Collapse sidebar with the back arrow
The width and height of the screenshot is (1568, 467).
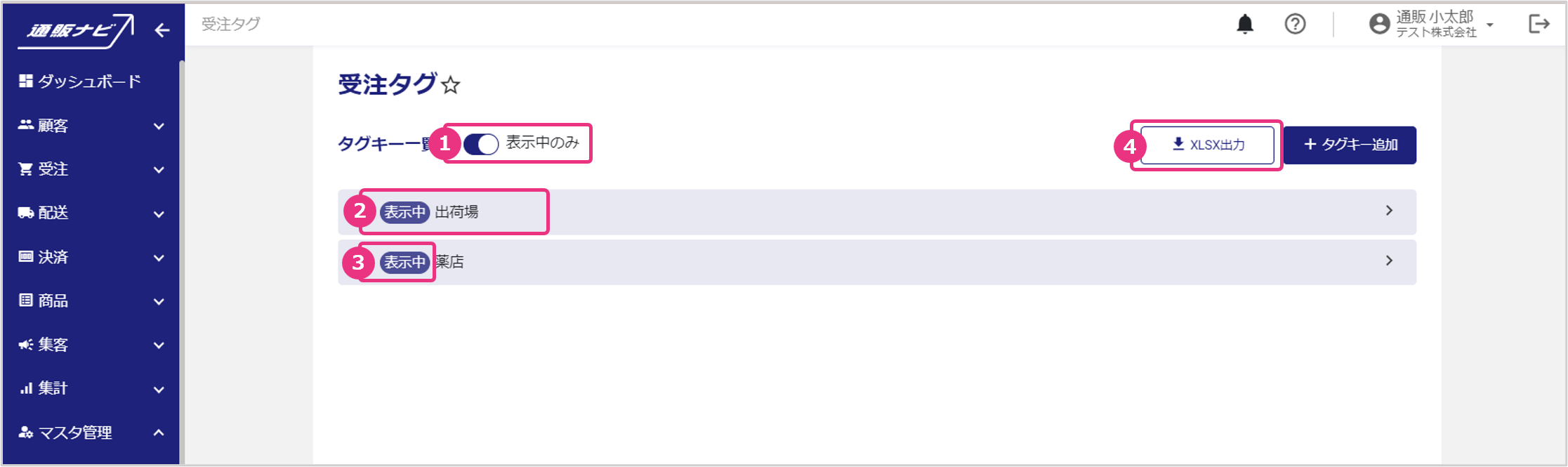162,30
